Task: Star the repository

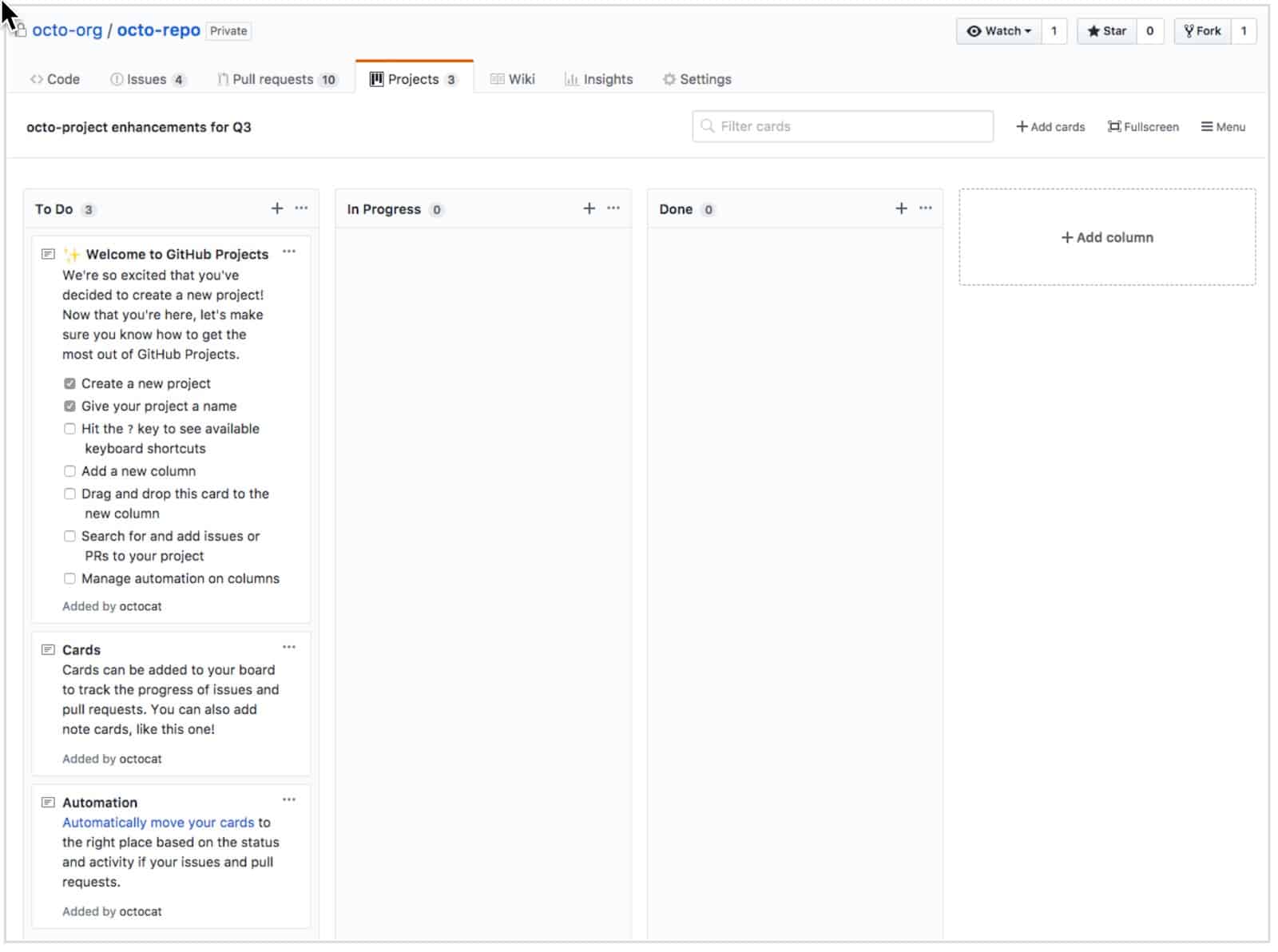Action: [x=1106, y=31]
